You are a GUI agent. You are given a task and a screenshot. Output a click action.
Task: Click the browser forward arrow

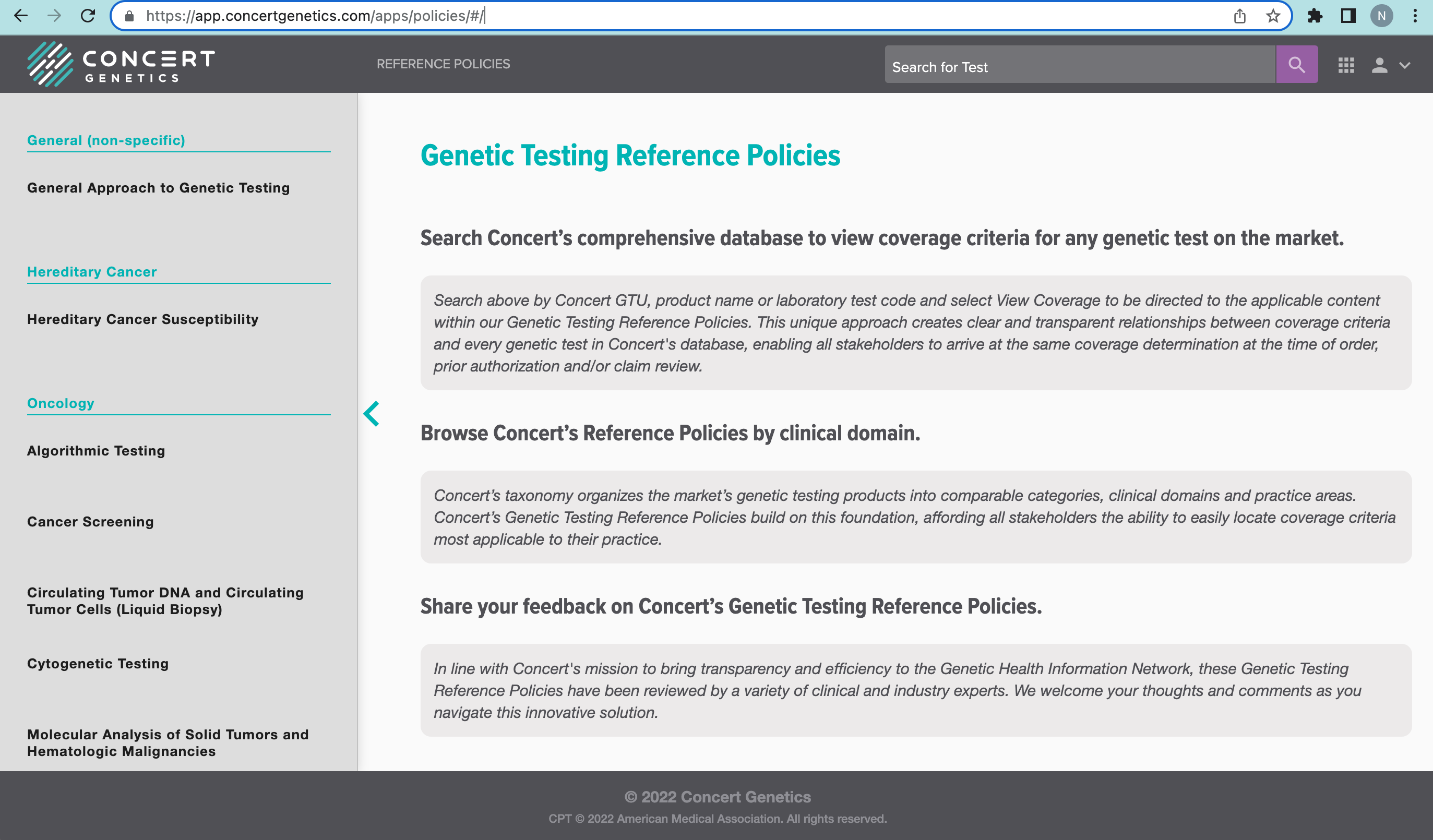click(54, 16)
